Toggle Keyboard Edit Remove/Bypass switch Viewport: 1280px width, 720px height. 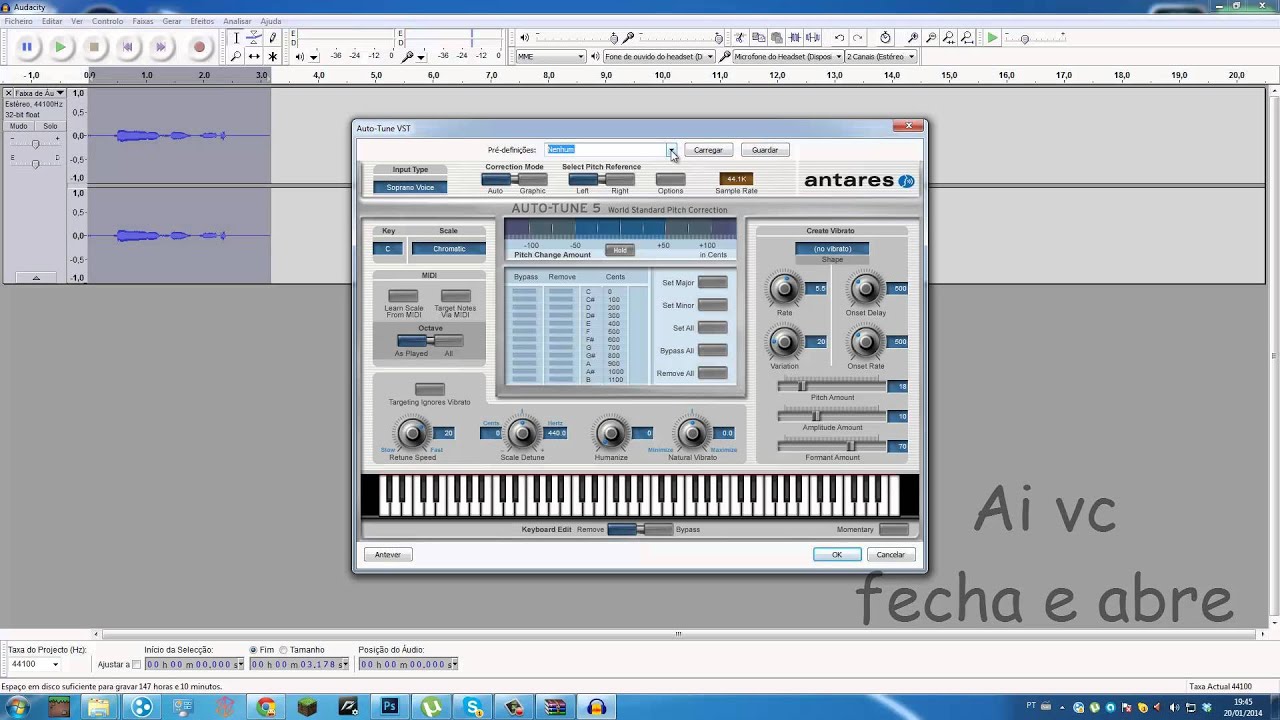(x=640, y=529)
